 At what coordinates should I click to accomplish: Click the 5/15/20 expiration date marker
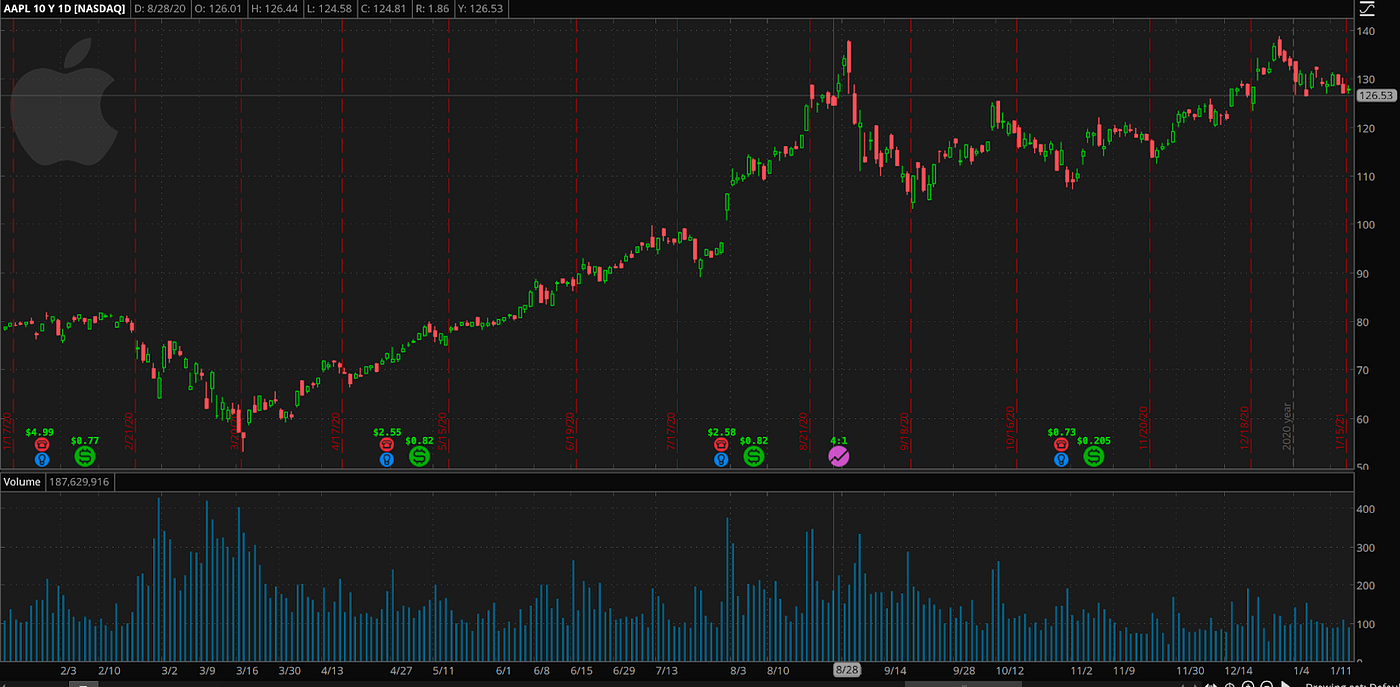coord(443,432)
